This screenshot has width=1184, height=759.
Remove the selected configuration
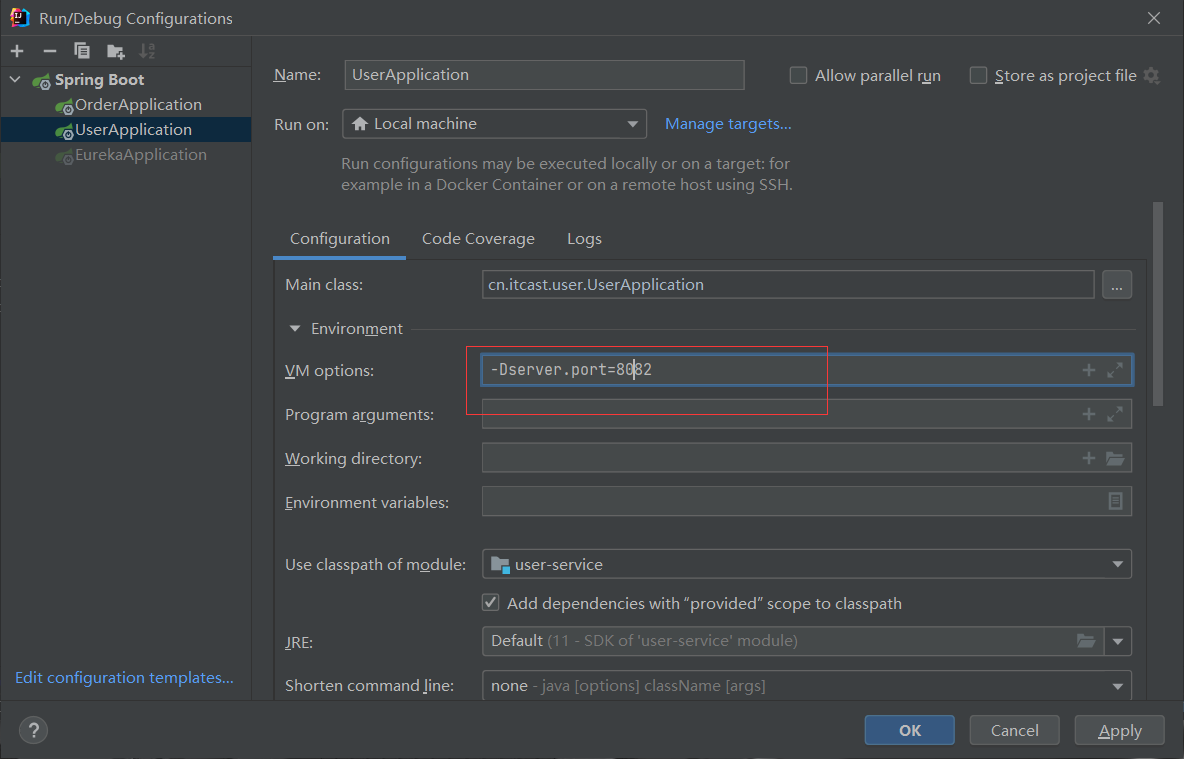(50, 51)
